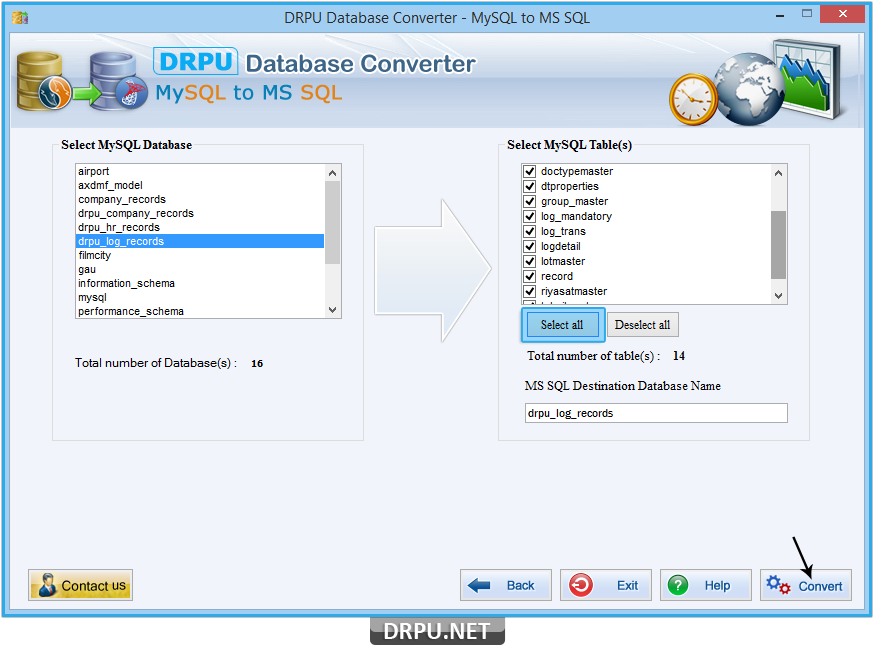Toggle the doctypemaster table checkbox

[530, 171]
